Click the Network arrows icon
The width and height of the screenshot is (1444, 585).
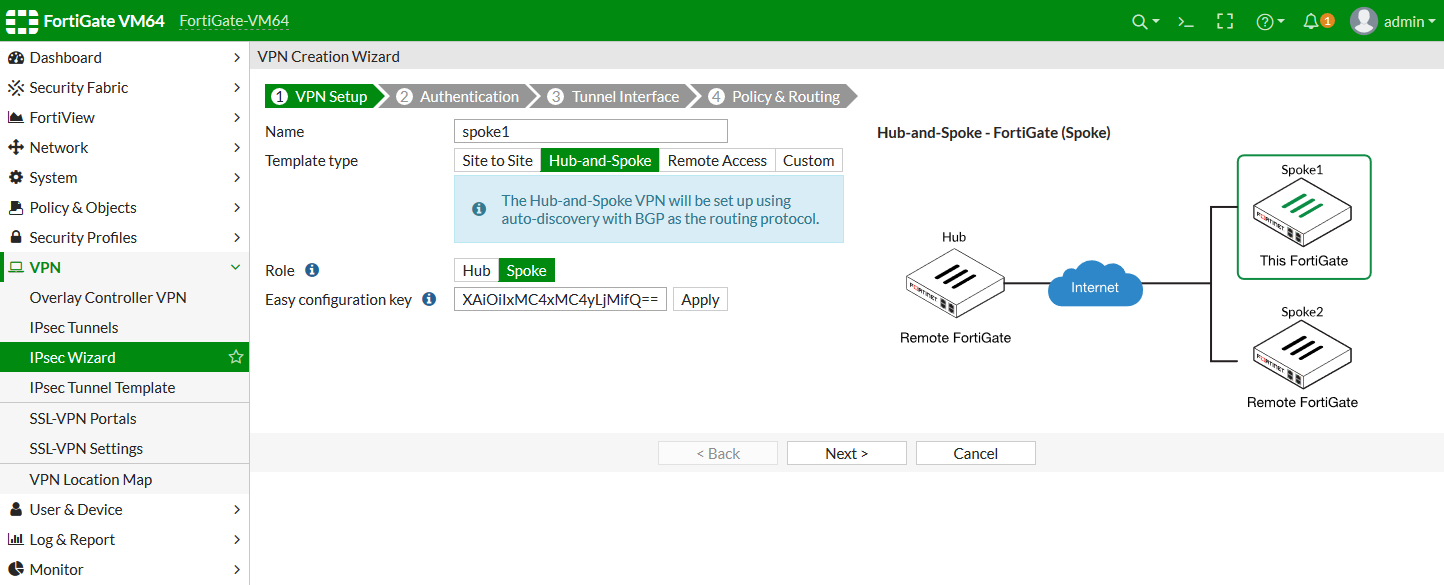15,148
